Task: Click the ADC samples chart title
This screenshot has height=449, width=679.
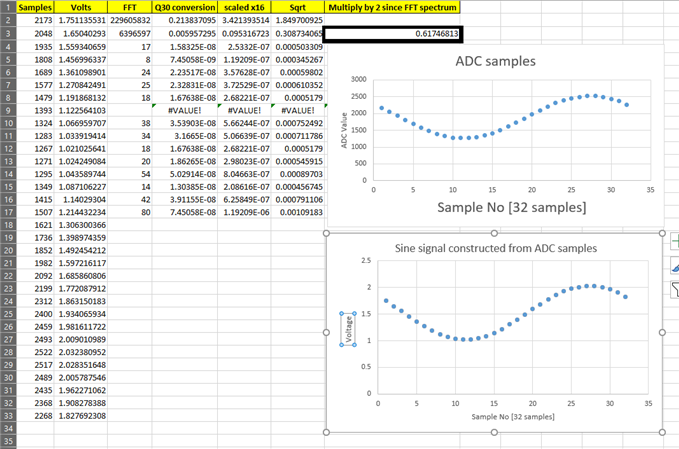Action: click(x=495, y=61)
